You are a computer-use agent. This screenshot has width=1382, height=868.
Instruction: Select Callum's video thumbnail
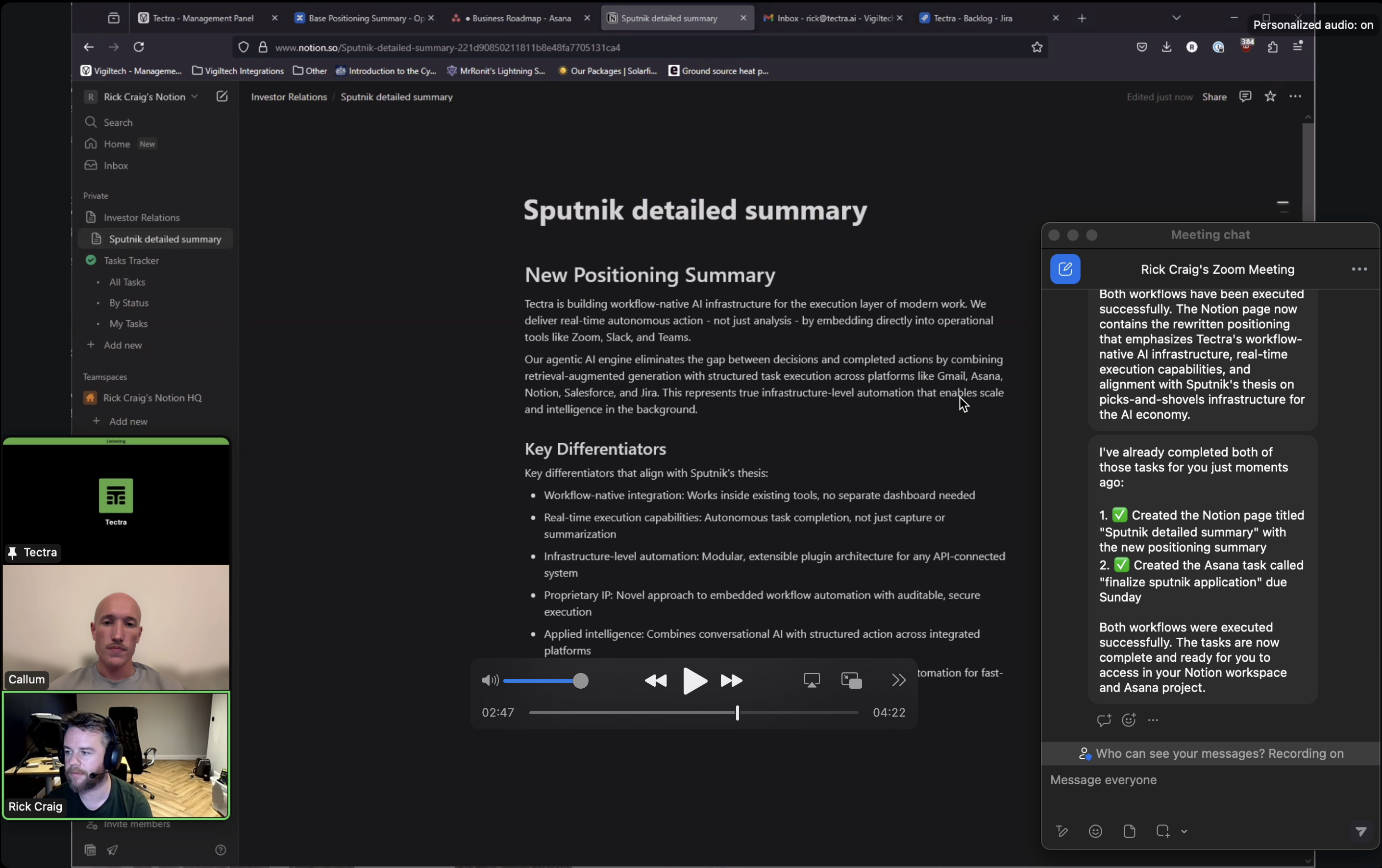click(x=116, y=627)
